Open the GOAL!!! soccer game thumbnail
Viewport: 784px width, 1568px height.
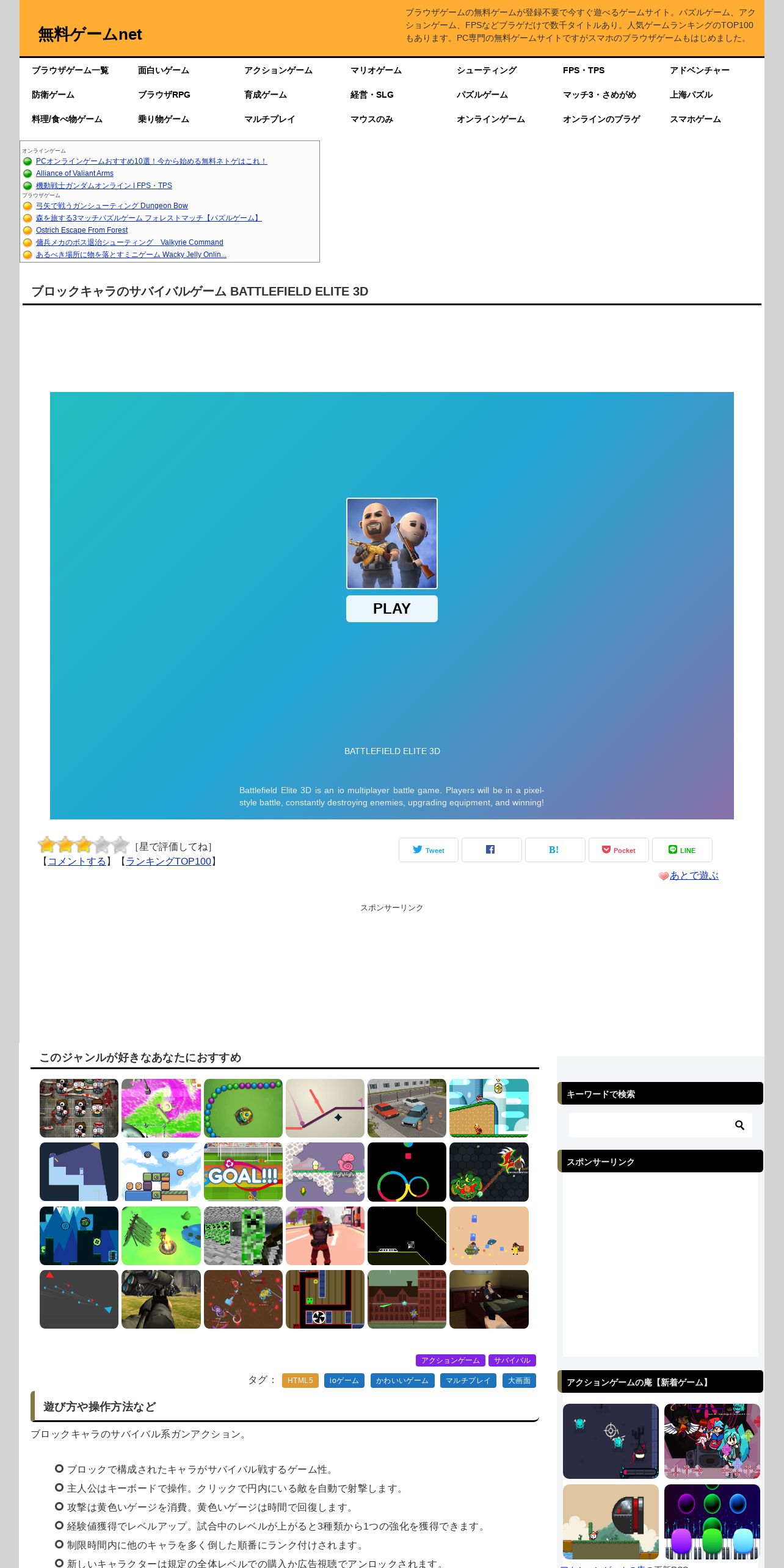243,1172
